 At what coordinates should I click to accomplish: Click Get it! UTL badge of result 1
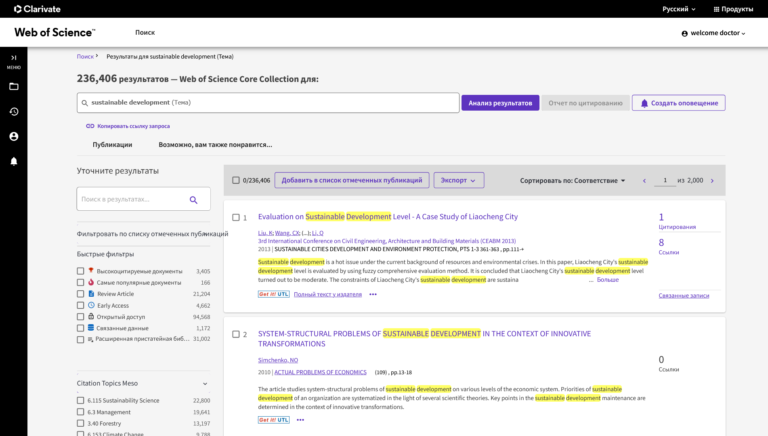[274, 294]
